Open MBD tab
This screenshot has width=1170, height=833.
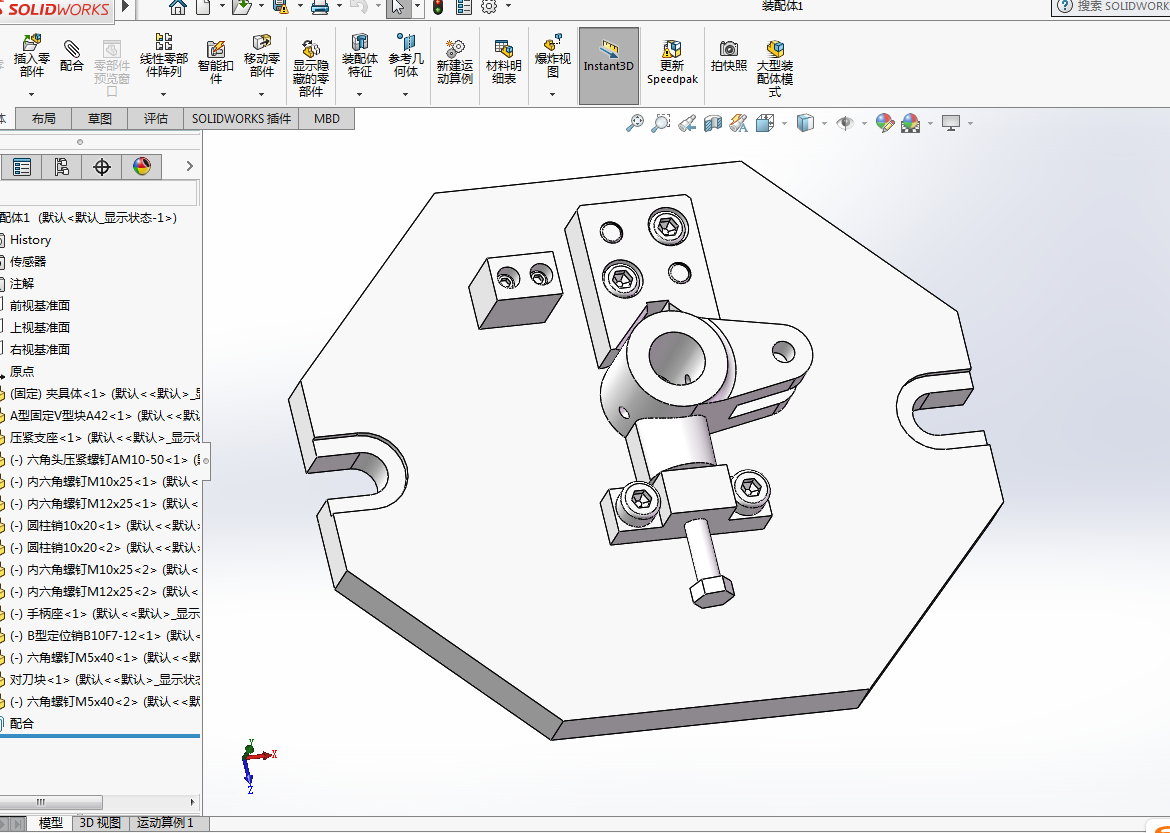(x=327, y=119)
